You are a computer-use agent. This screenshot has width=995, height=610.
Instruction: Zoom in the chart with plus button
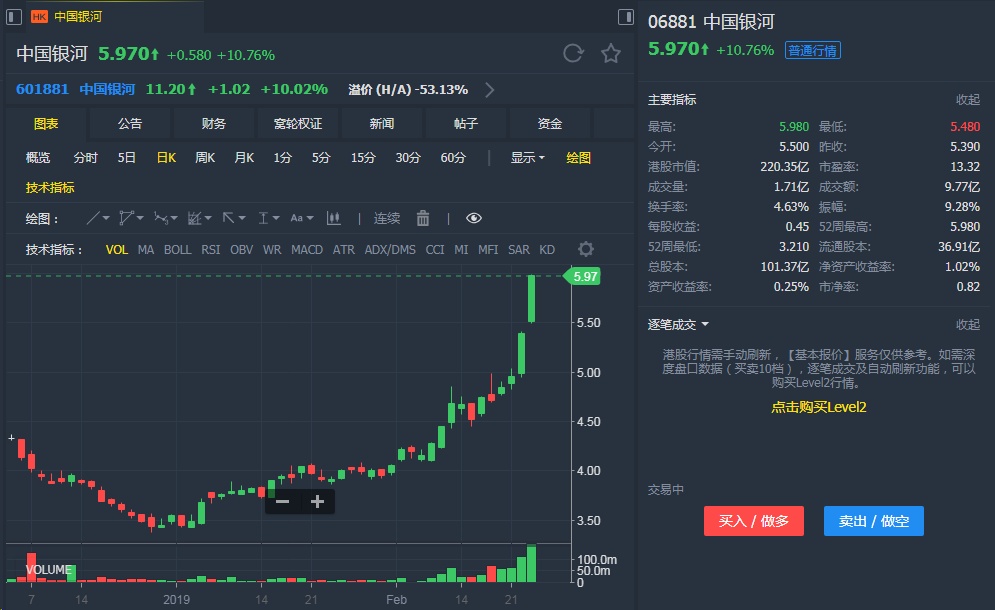[x=317, y=501]
